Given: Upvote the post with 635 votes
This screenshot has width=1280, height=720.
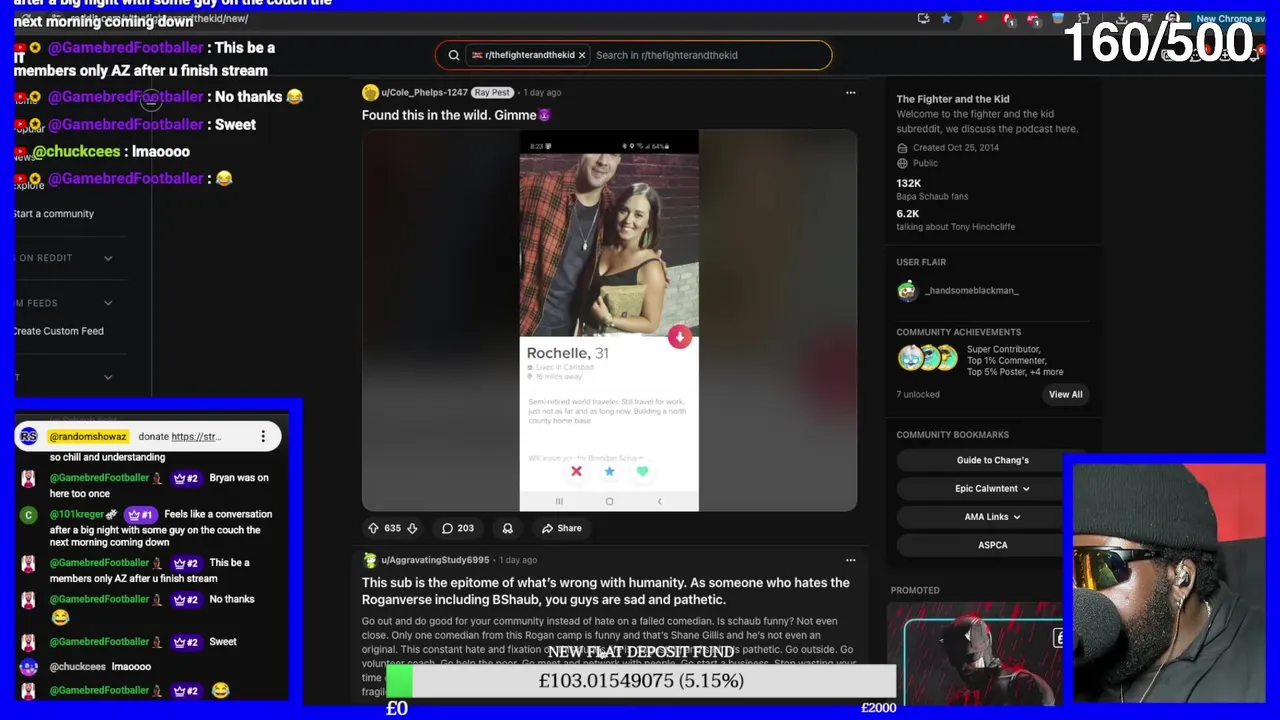Looking at the screenshot, I should click(373, 528).
